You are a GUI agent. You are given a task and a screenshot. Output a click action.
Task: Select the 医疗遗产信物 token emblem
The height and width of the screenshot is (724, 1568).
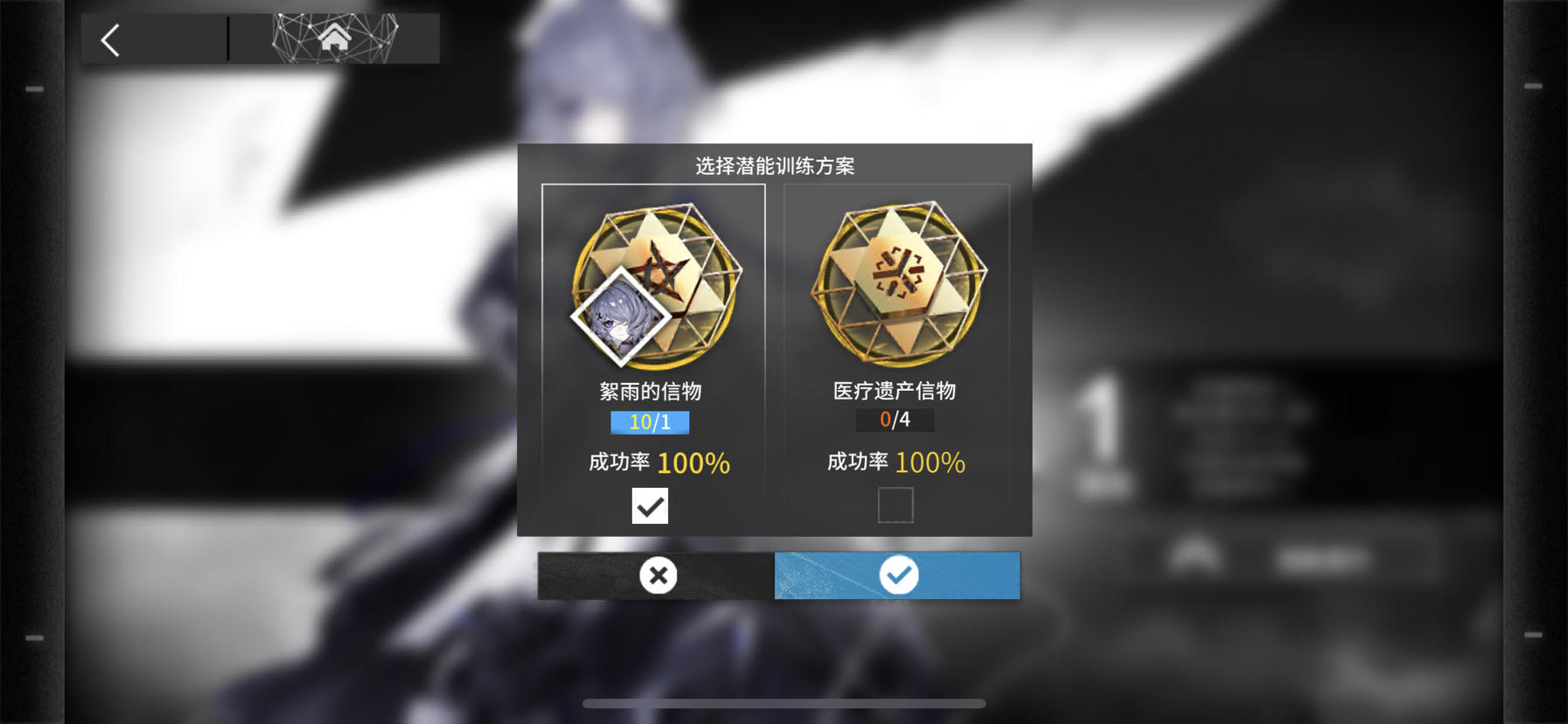tap(898, 284)
